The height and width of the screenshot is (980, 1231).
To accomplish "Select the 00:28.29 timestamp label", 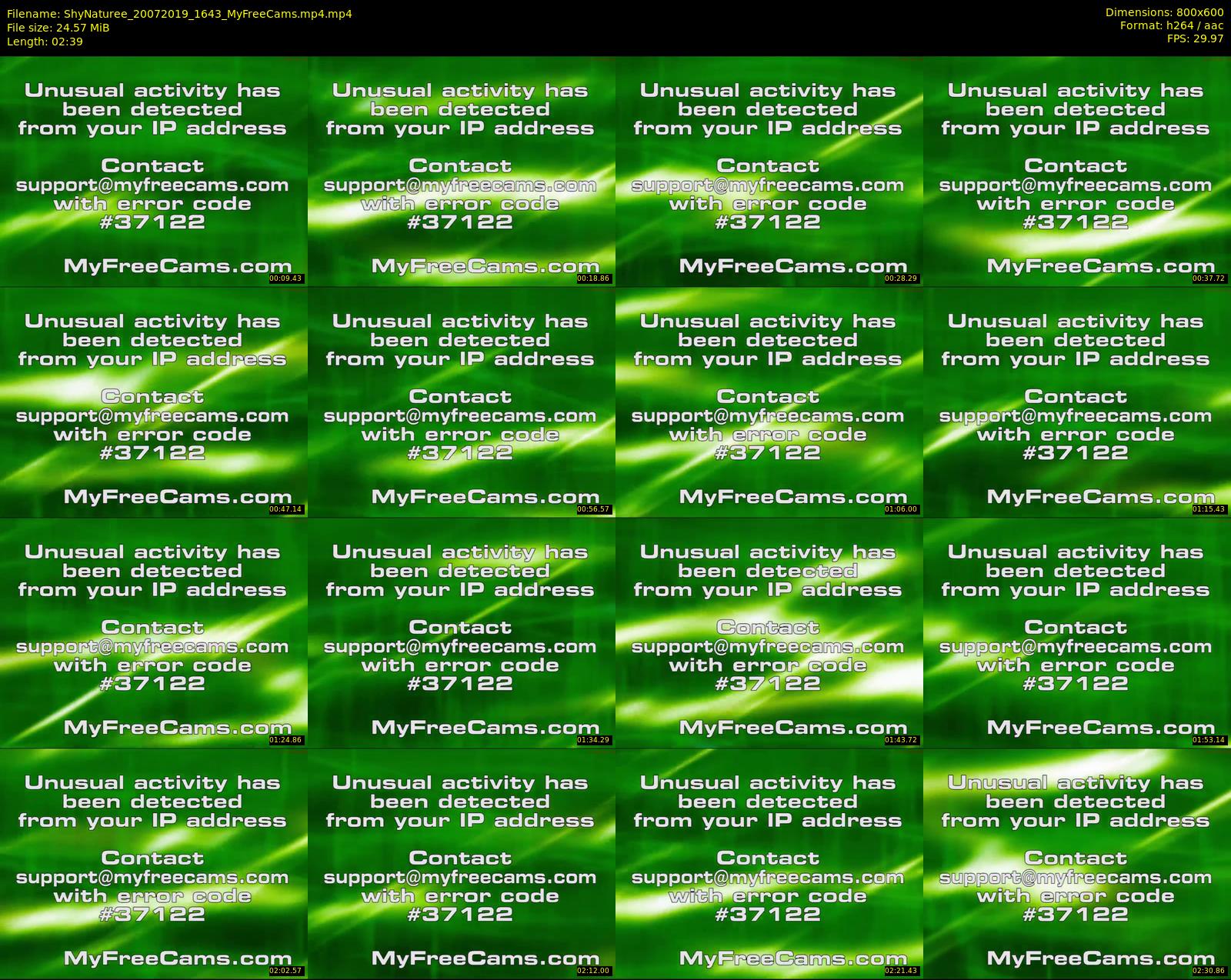I will (x=902, y=278).
